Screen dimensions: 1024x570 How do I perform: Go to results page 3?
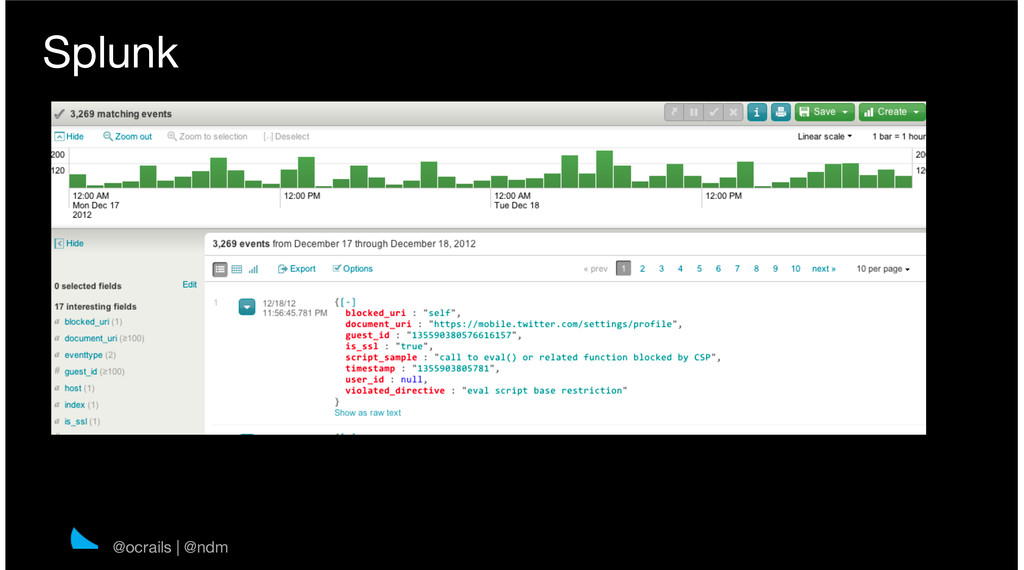pyautogui.click(x=662, y=269)
